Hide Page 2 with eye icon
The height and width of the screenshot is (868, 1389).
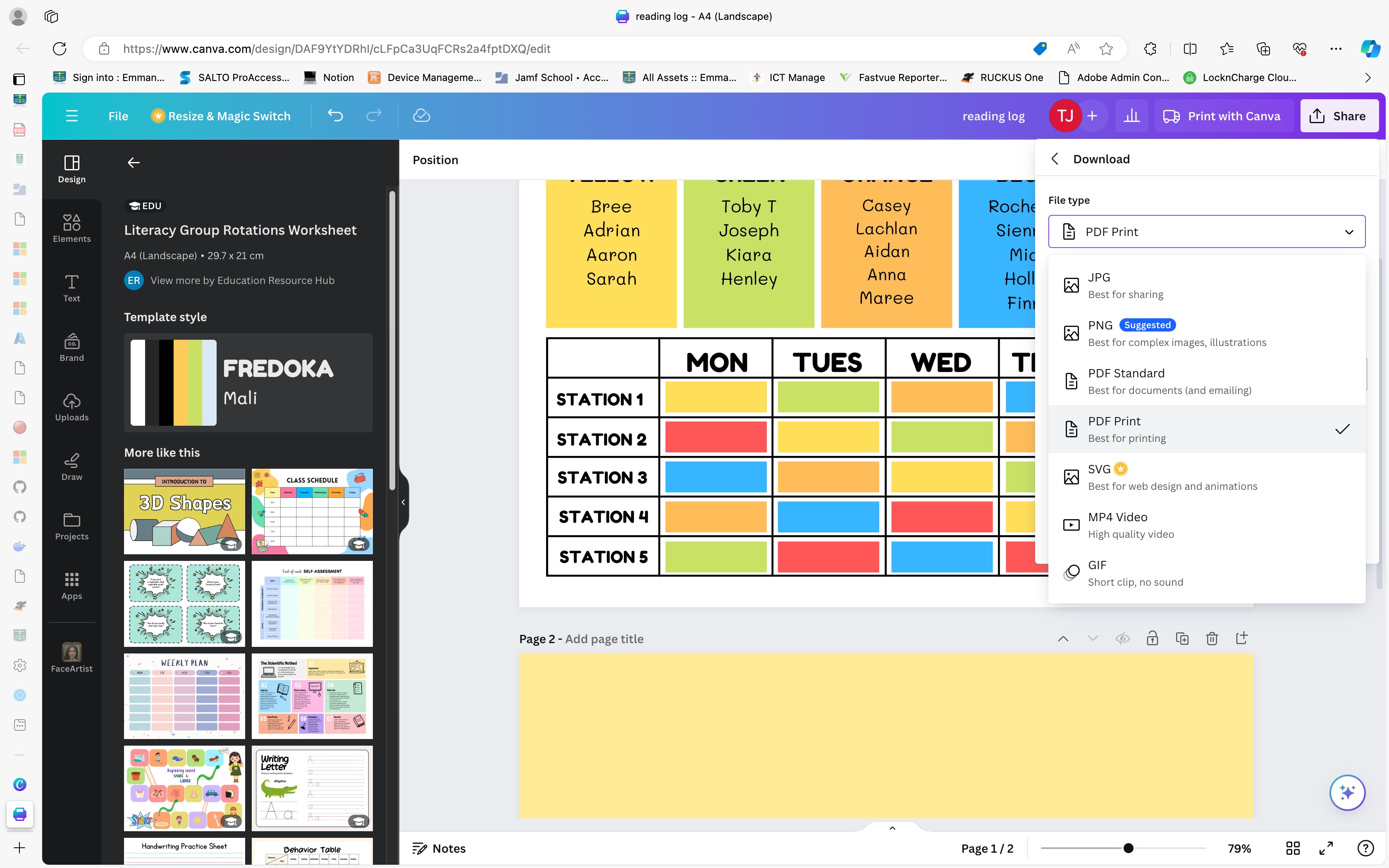[1122, 638]
